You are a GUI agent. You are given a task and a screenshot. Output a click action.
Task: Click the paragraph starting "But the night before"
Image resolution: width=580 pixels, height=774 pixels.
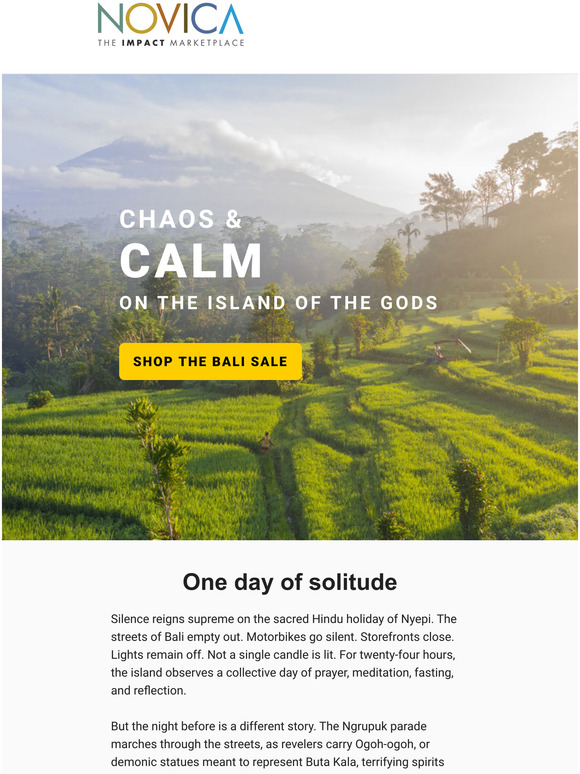[x=277, y=744]
